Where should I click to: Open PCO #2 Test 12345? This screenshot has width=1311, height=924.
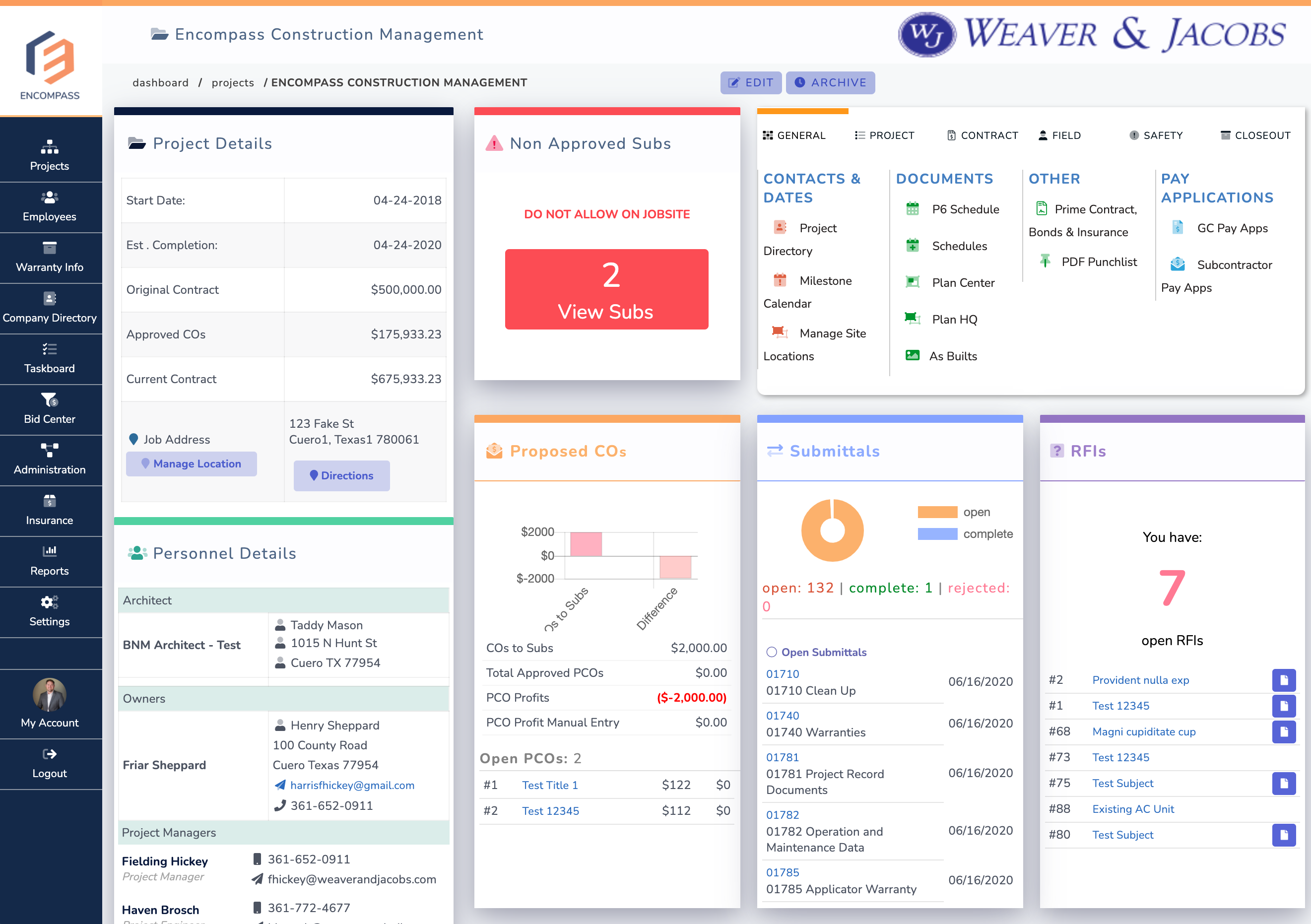click(550, 811)
